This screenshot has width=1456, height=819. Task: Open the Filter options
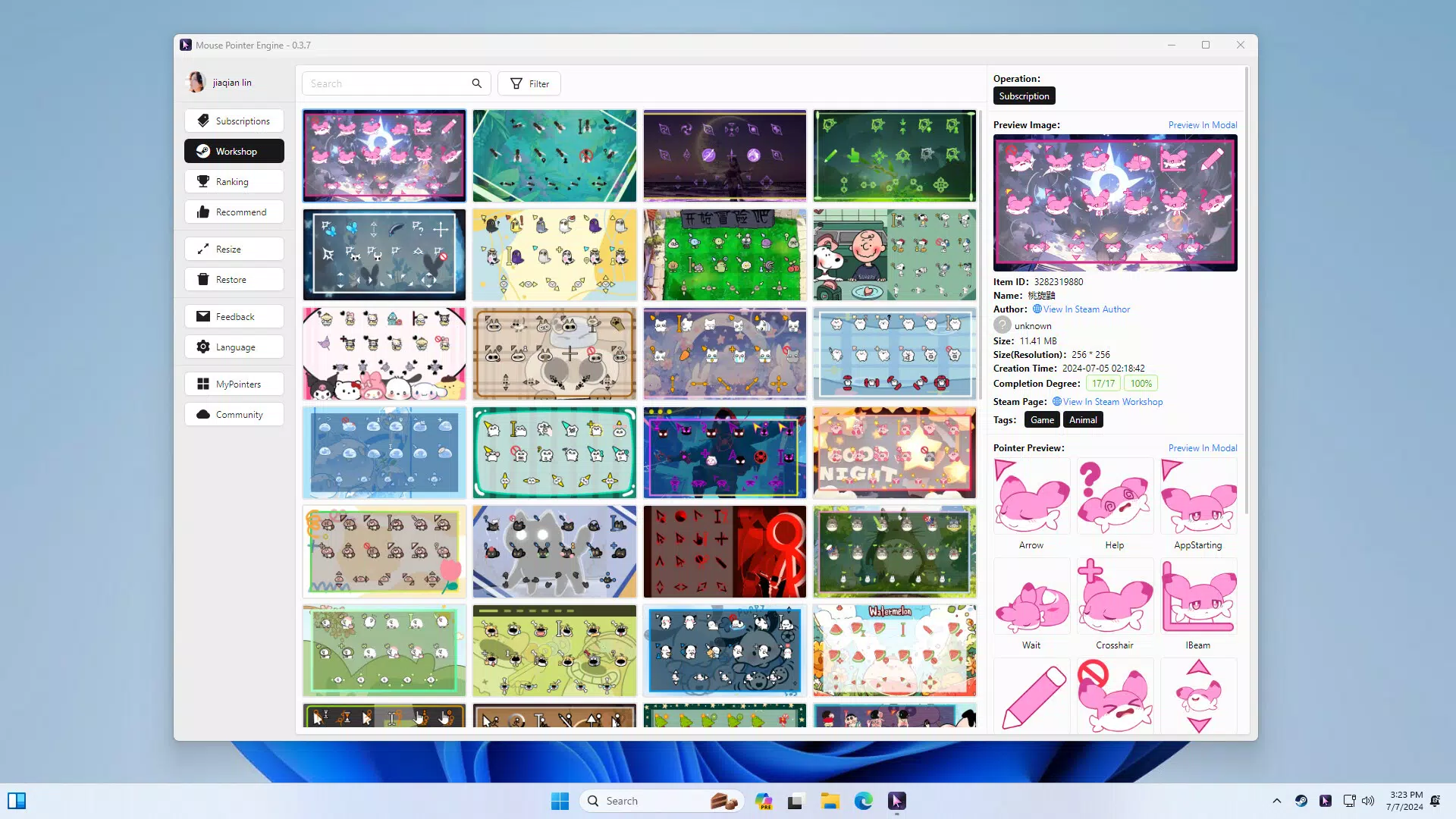click(529, 83)
